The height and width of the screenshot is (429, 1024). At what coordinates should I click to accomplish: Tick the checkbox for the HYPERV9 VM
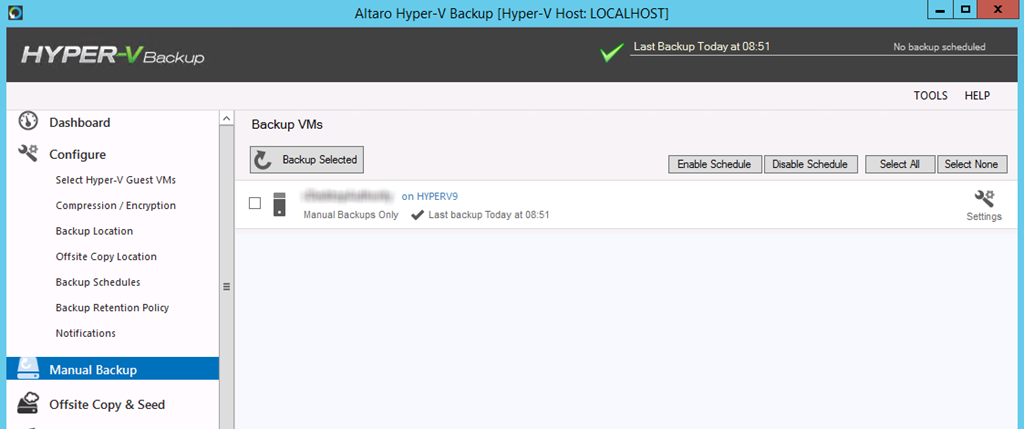tap(255, 203)
